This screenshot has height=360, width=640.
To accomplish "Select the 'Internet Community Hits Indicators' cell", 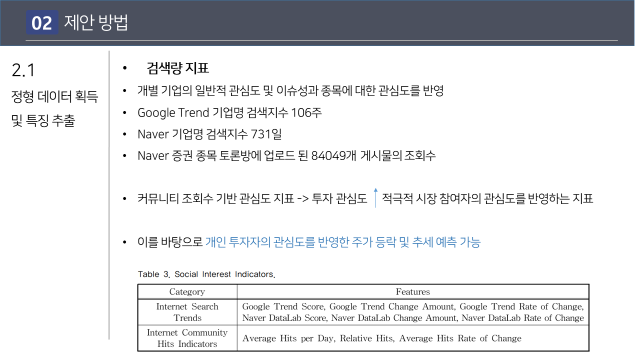I will 187,338.
